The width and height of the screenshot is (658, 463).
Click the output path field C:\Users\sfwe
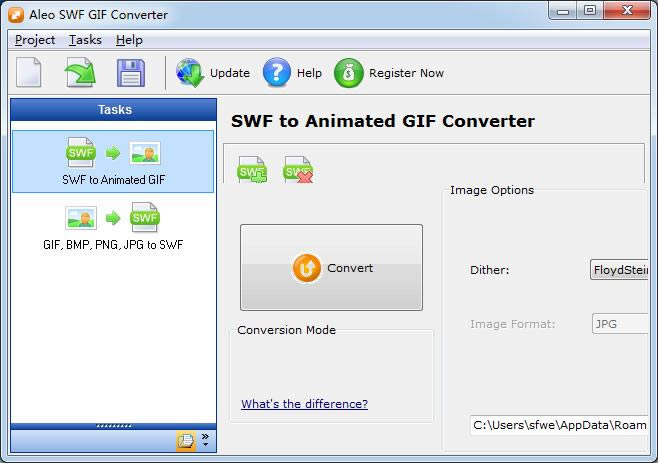(x=559, y=425)
